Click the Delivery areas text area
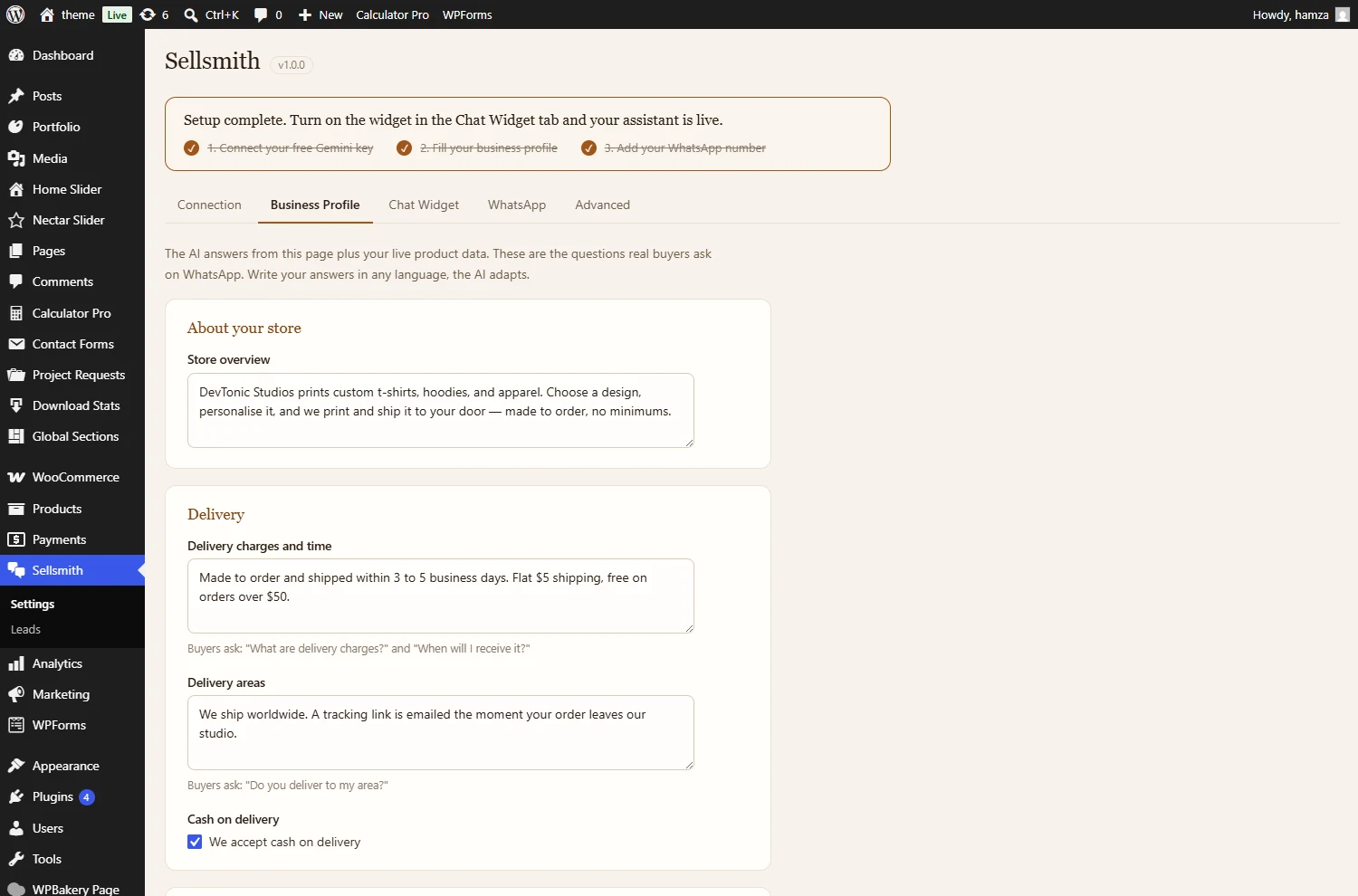 (441, 732)
